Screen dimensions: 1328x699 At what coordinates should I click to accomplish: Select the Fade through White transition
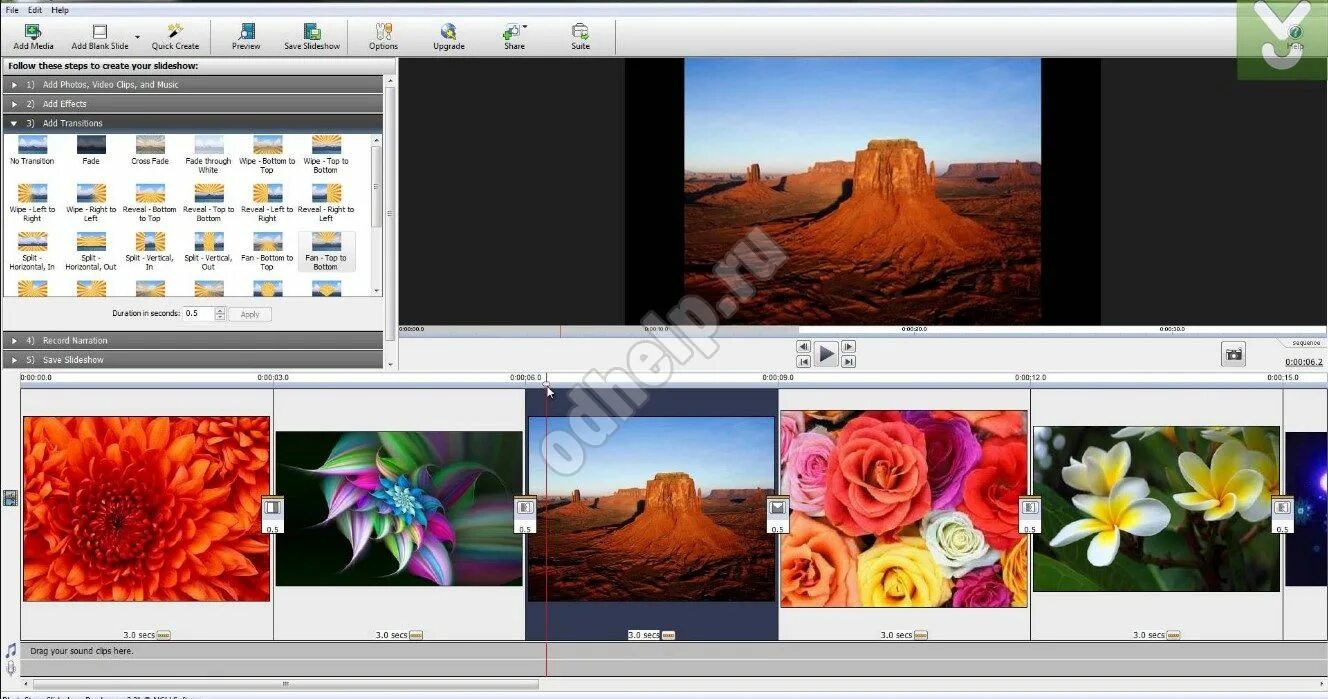[x=208, y=155]
